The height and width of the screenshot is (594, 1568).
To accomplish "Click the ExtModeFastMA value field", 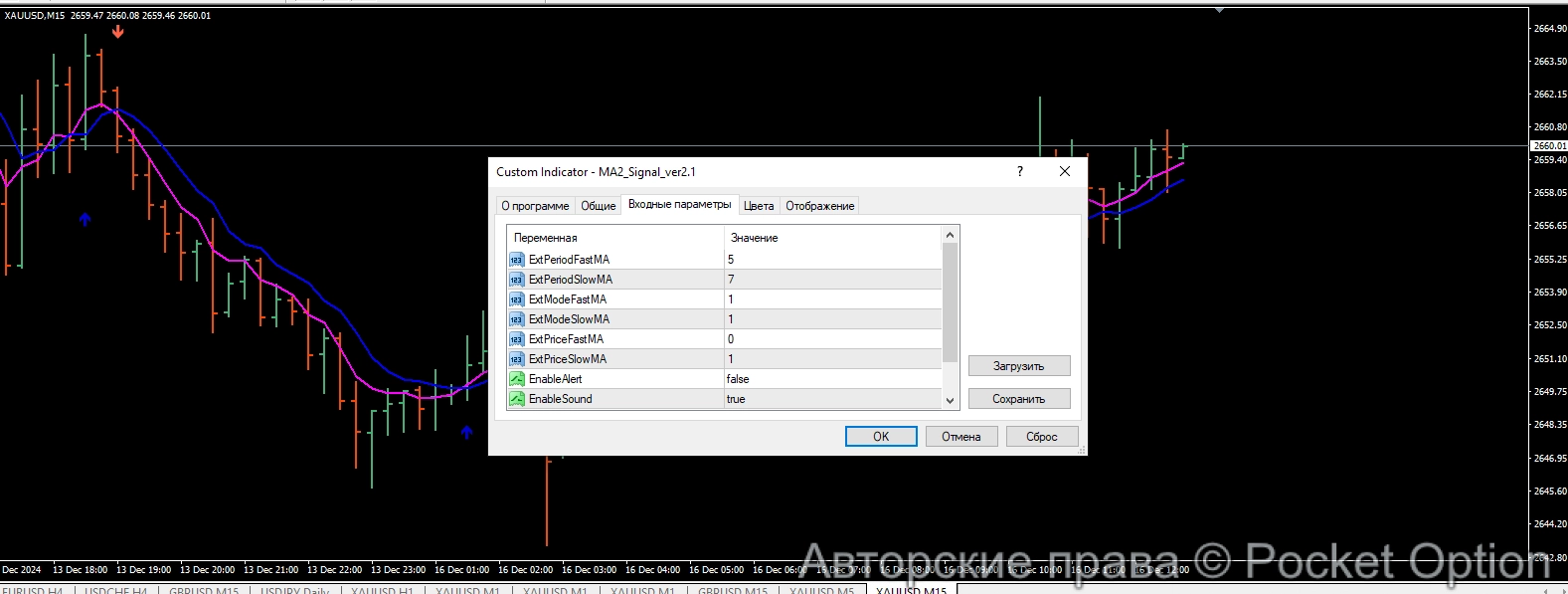I will tap(833, 299).
